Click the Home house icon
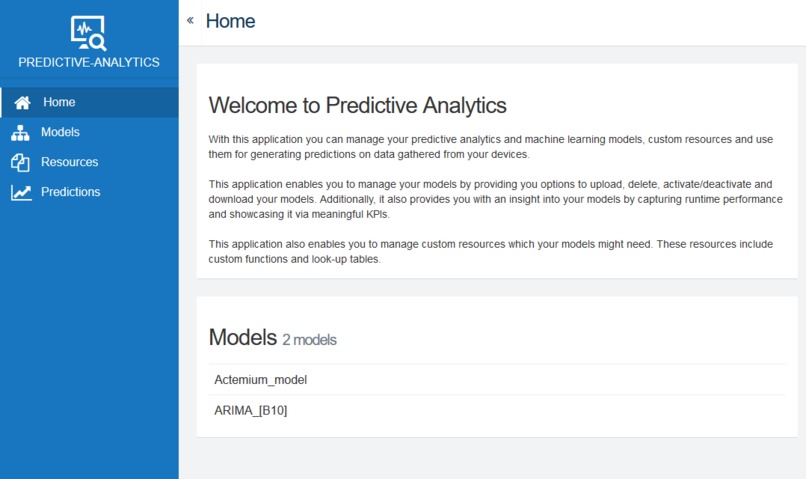The image size is (806, 479). [22, 102]
